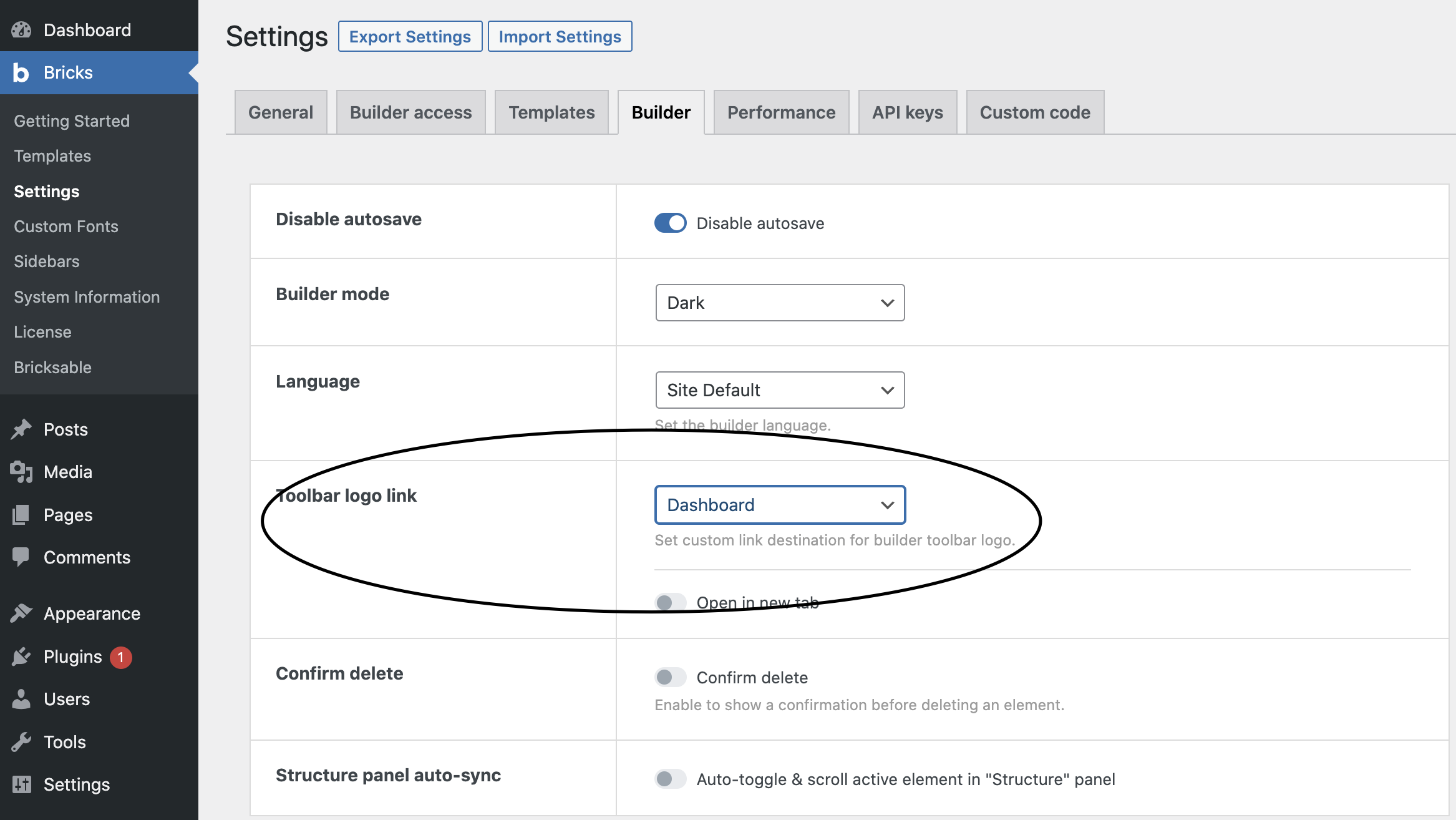The width and height of the screenshot is (1456, 820).
Task: Select the Builder tab
Action: 661,112
